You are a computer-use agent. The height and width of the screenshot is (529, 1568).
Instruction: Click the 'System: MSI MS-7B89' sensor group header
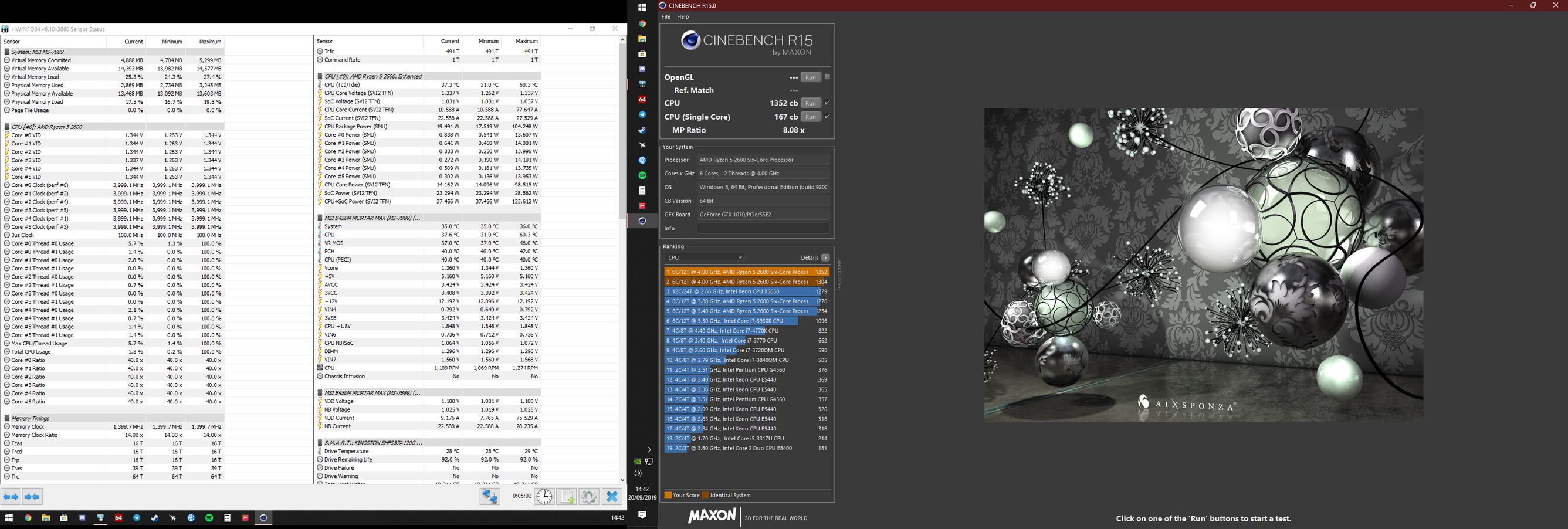[x=113, y=52]
